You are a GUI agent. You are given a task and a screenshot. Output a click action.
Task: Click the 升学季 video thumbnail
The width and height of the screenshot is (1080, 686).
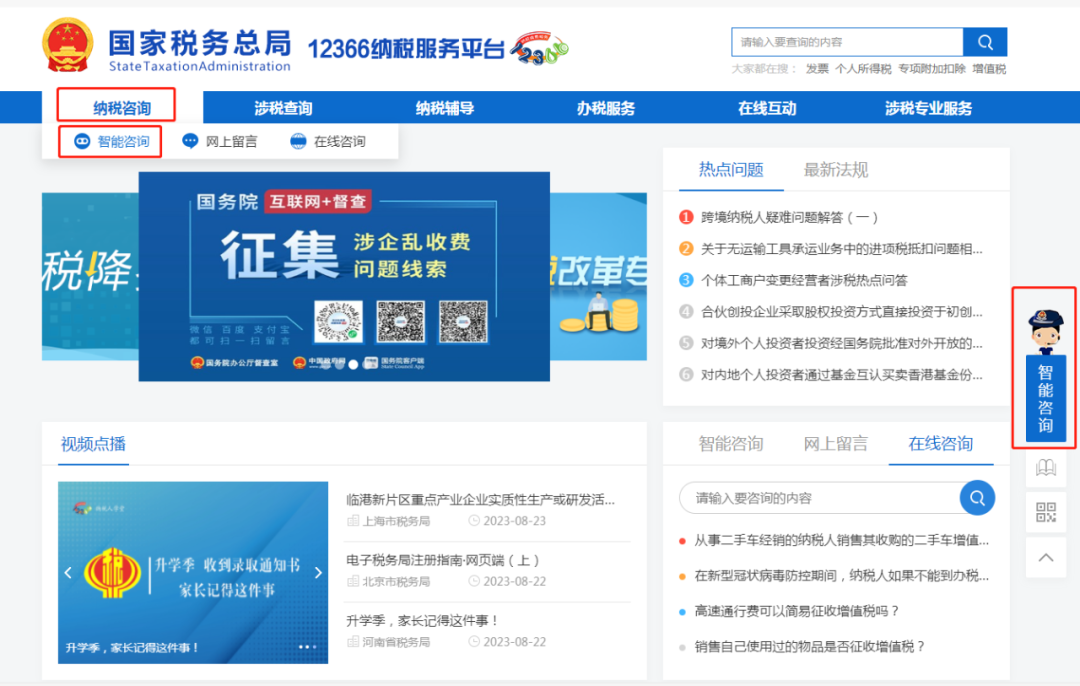click(193, 572)
